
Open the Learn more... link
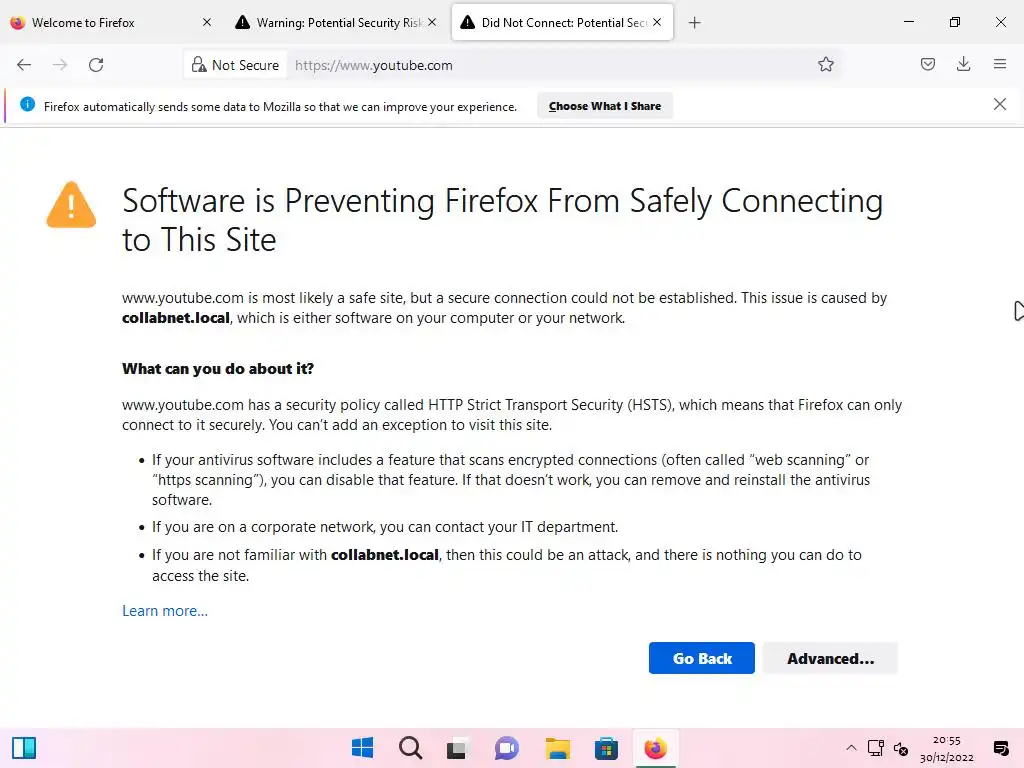tap(165, 611)
